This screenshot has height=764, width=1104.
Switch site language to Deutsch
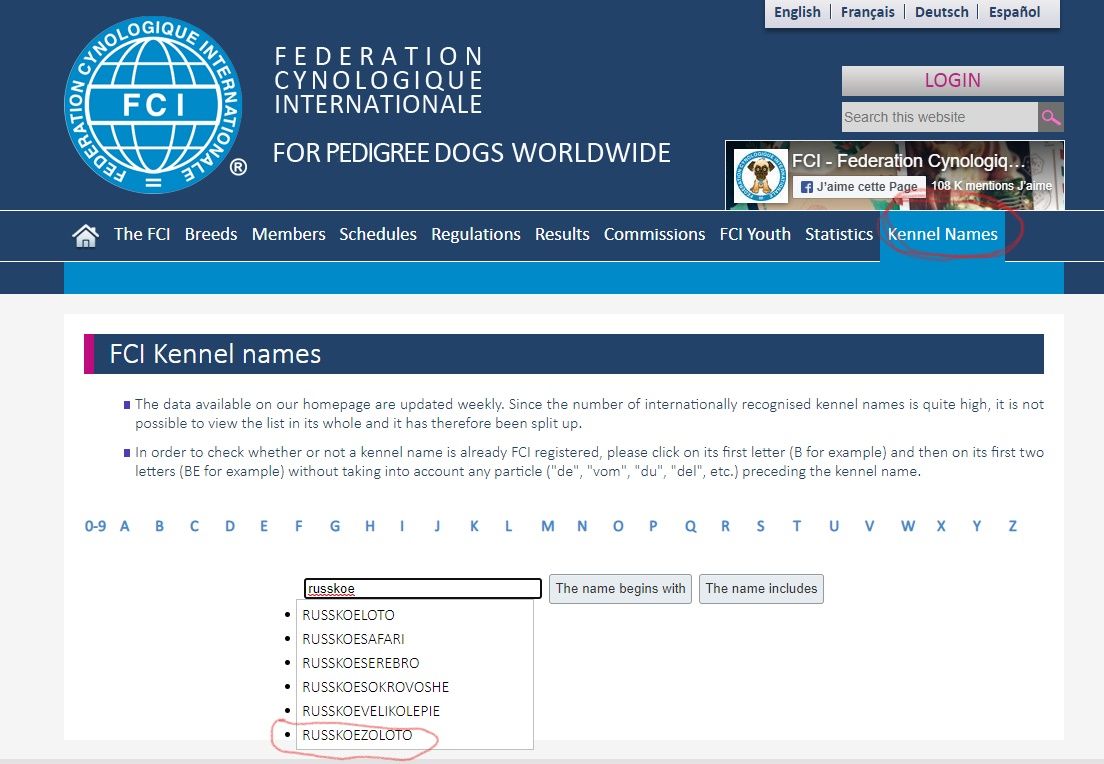click(x=941, y=12)
